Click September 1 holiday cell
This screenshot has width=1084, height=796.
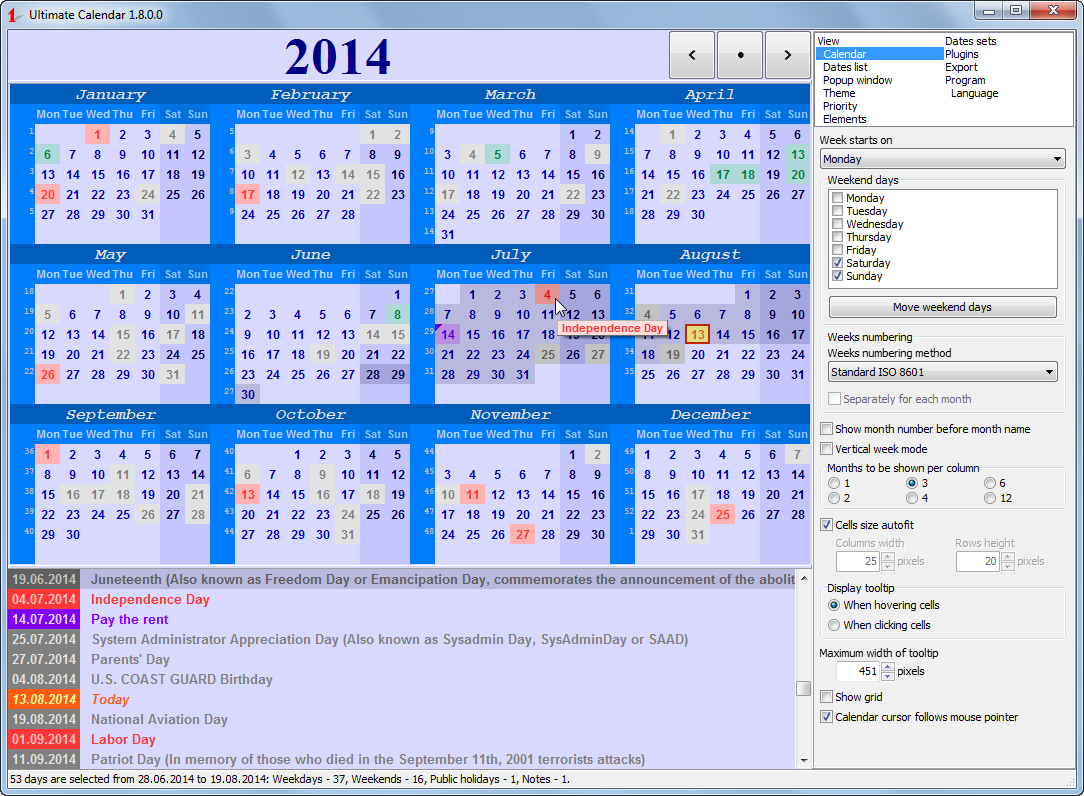pyautogui.click(x=47, y=454)
